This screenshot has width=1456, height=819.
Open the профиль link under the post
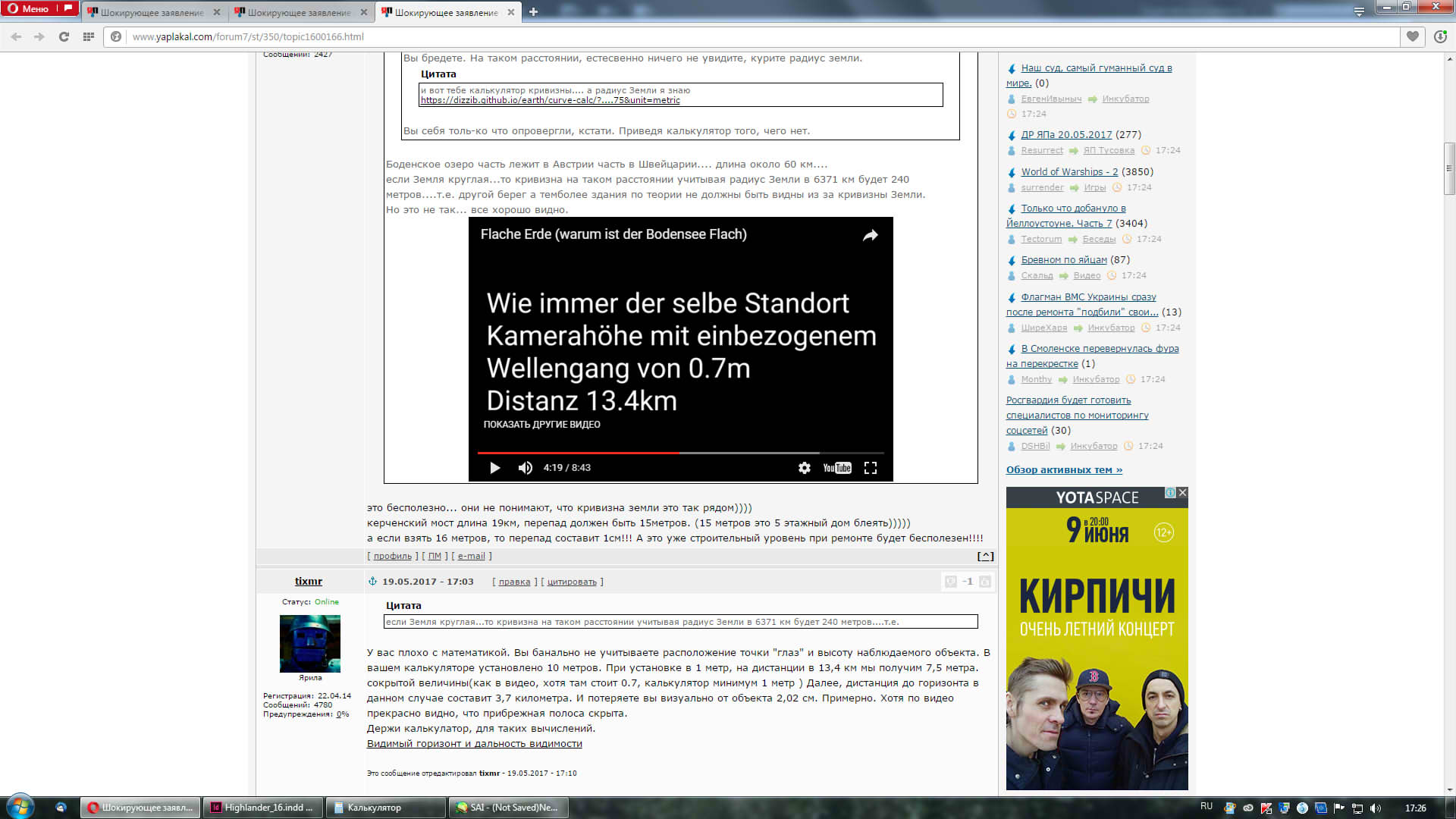click(x=392, y=556)
